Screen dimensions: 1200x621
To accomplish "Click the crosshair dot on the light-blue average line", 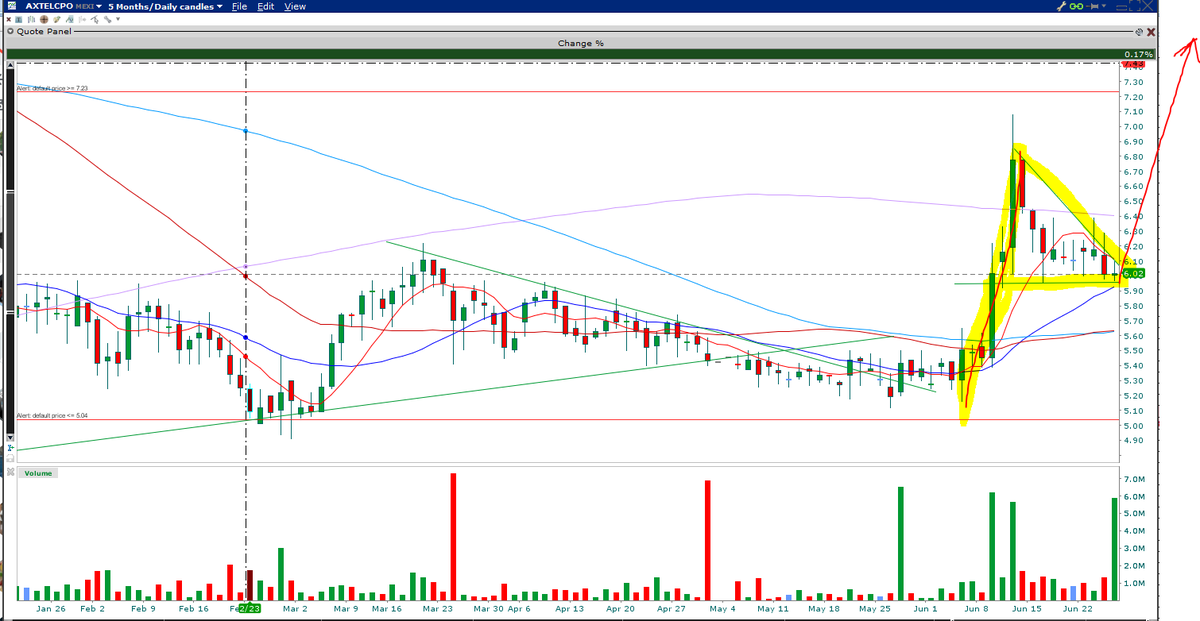I will click(246, 131).
